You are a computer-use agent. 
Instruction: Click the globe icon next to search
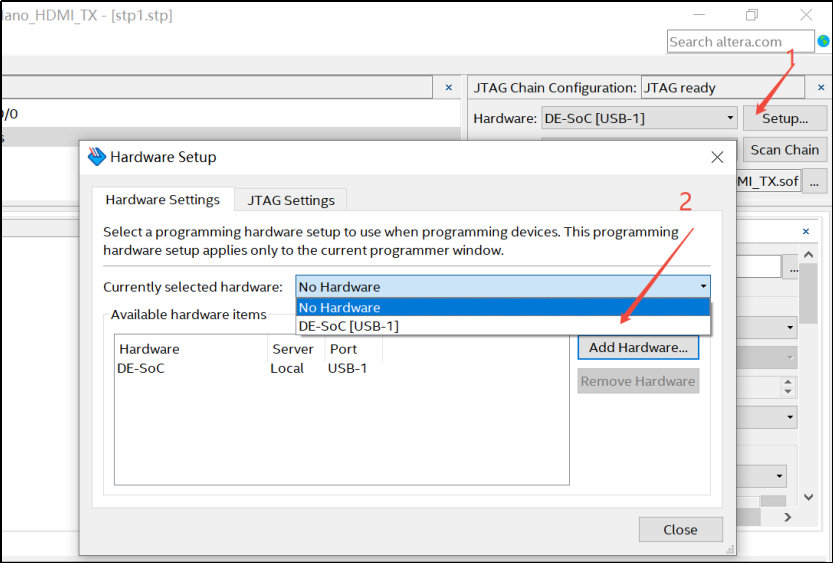[x=823, y=41]
